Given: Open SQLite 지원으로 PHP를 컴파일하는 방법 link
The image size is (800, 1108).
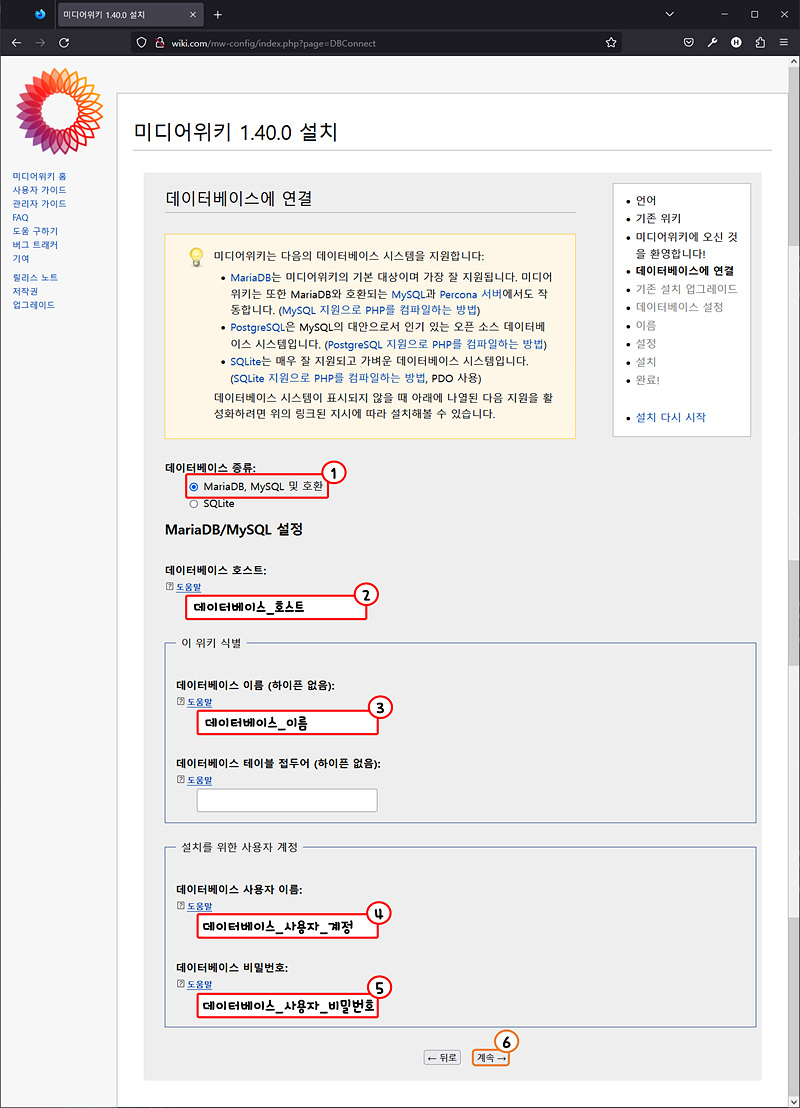Looking at the screenshot, I should (329, 378).
